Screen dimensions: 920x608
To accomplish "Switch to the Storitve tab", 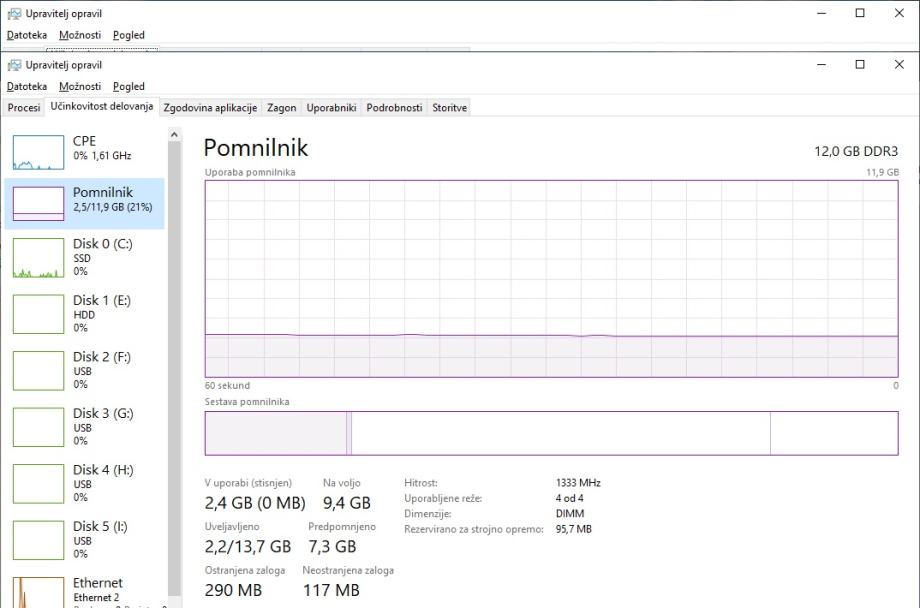I will click(x=449, y=108).
